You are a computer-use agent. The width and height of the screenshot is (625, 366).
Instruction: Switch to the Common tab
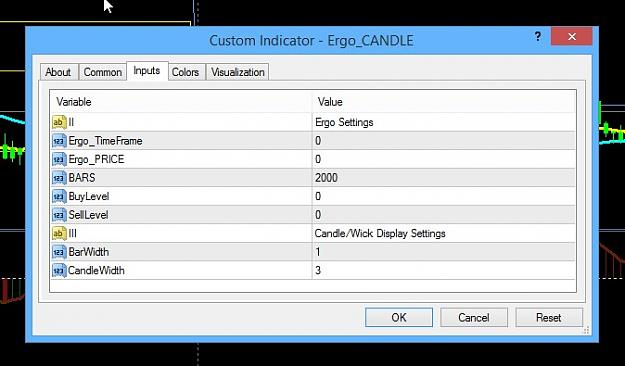tap(102, 72)
